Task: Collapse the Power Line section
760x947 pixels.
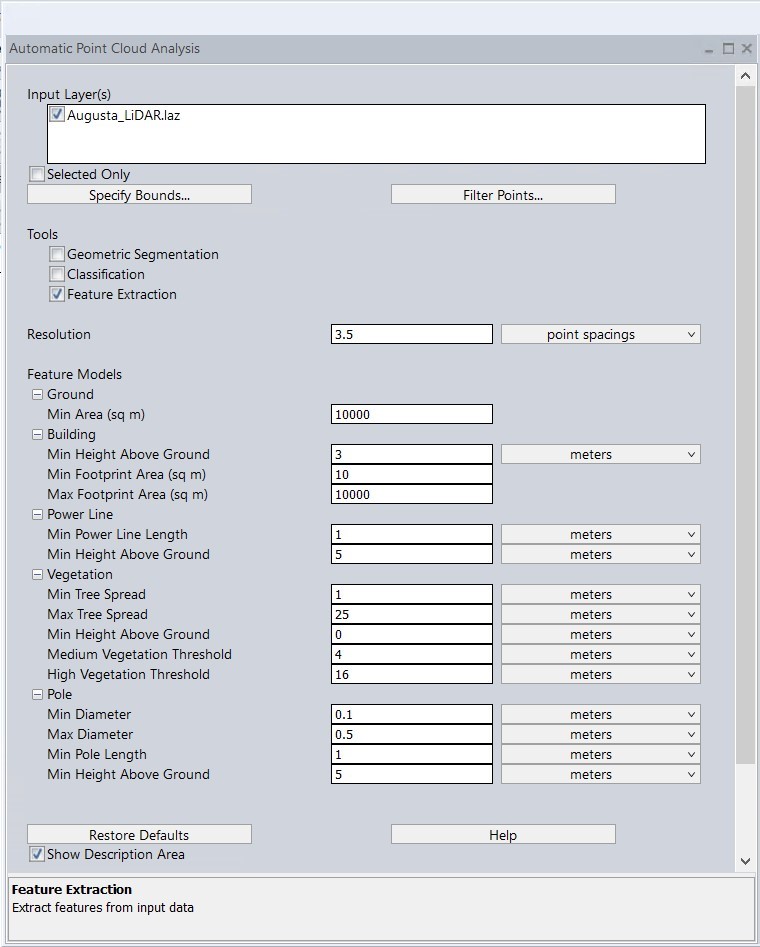Action: click(38, 515)
